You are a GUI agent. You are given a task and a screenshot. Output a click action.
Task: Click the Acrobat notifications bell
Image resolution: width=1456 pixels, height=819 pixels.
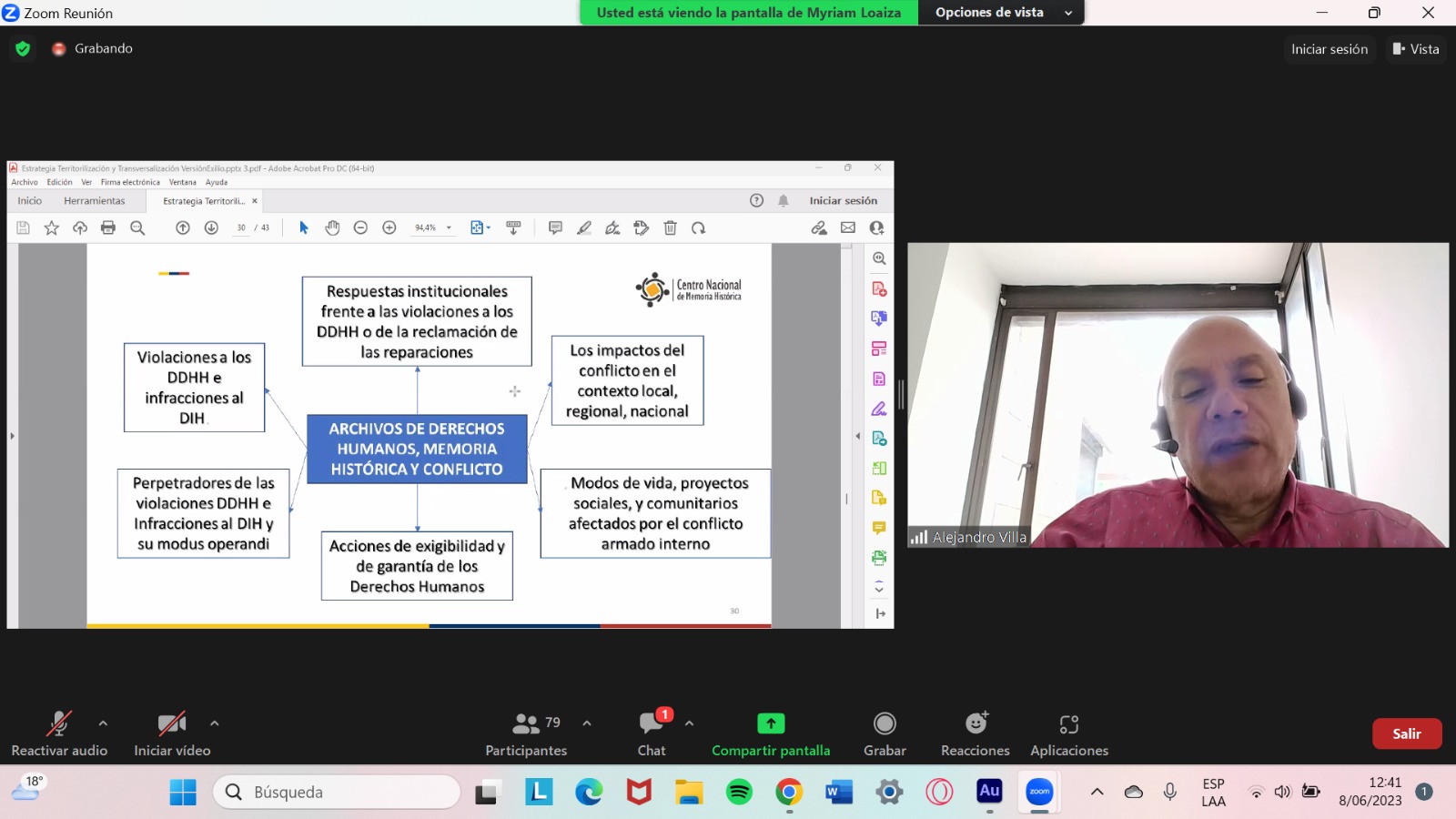tap(783, 200)
